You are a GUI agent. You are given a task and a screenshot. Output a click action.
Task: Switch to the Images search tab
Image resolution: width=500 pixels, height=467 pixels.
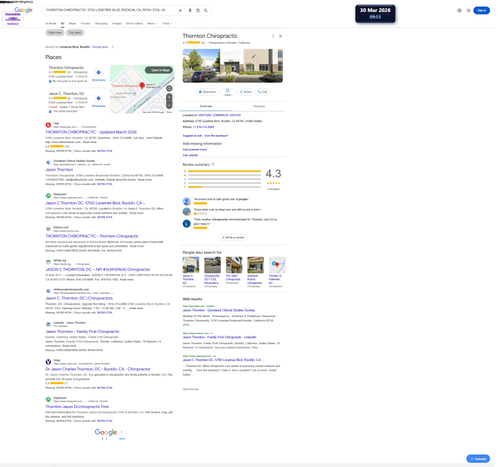point(117,23)
